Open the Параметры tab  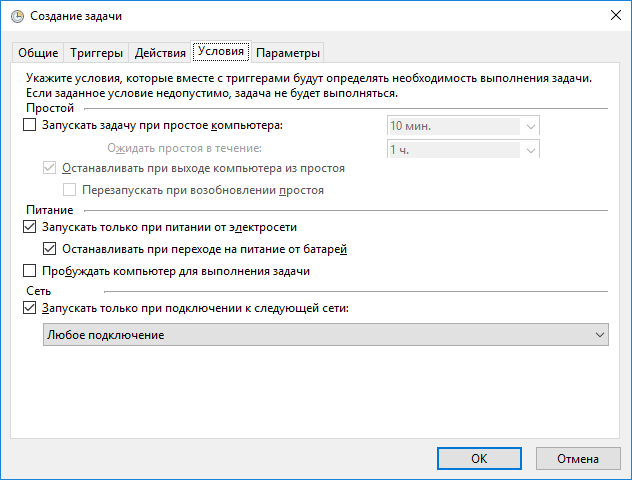pos(288,53)
